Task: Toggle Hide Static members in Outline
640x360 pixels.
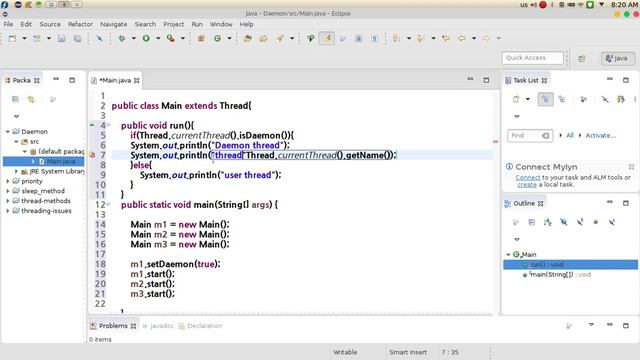Action: [x=580, y=222]
